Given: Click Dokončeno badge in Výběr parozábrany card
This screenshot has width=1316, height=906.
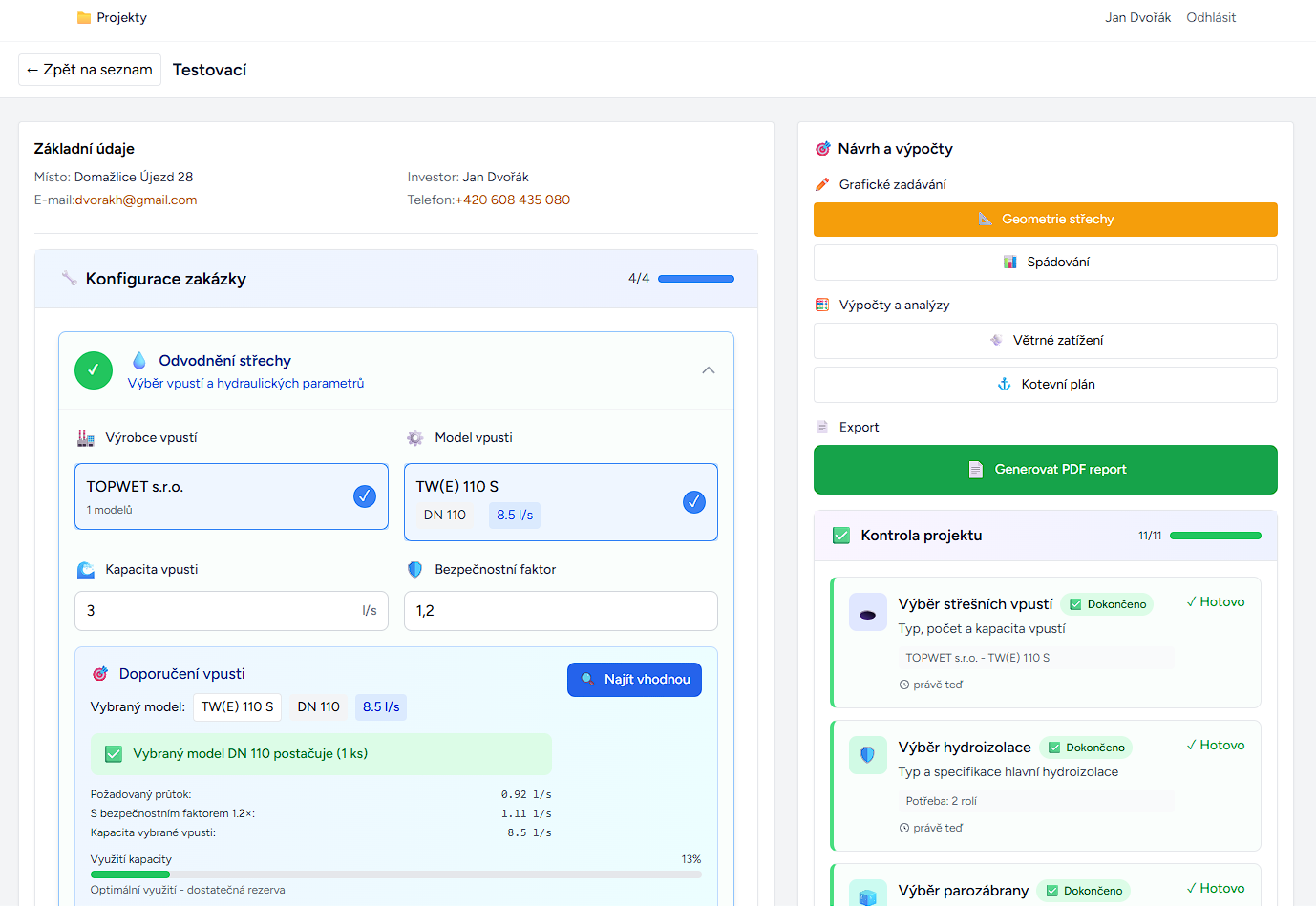Looking at the screenshot, I should (x=1083, y=891).
